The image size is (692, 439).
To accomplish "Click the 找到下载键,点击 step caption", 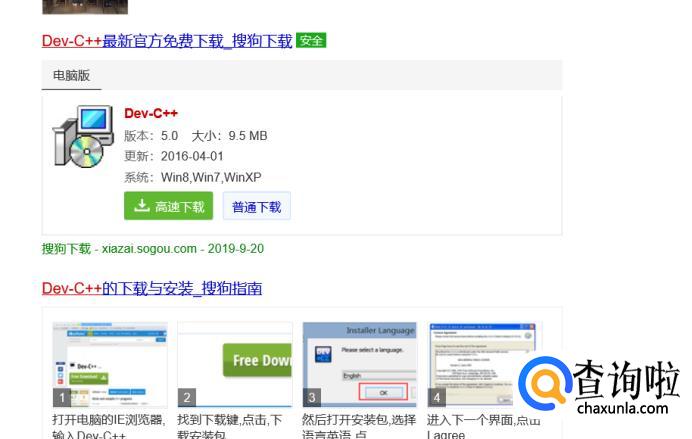I will tap(229, 427).
